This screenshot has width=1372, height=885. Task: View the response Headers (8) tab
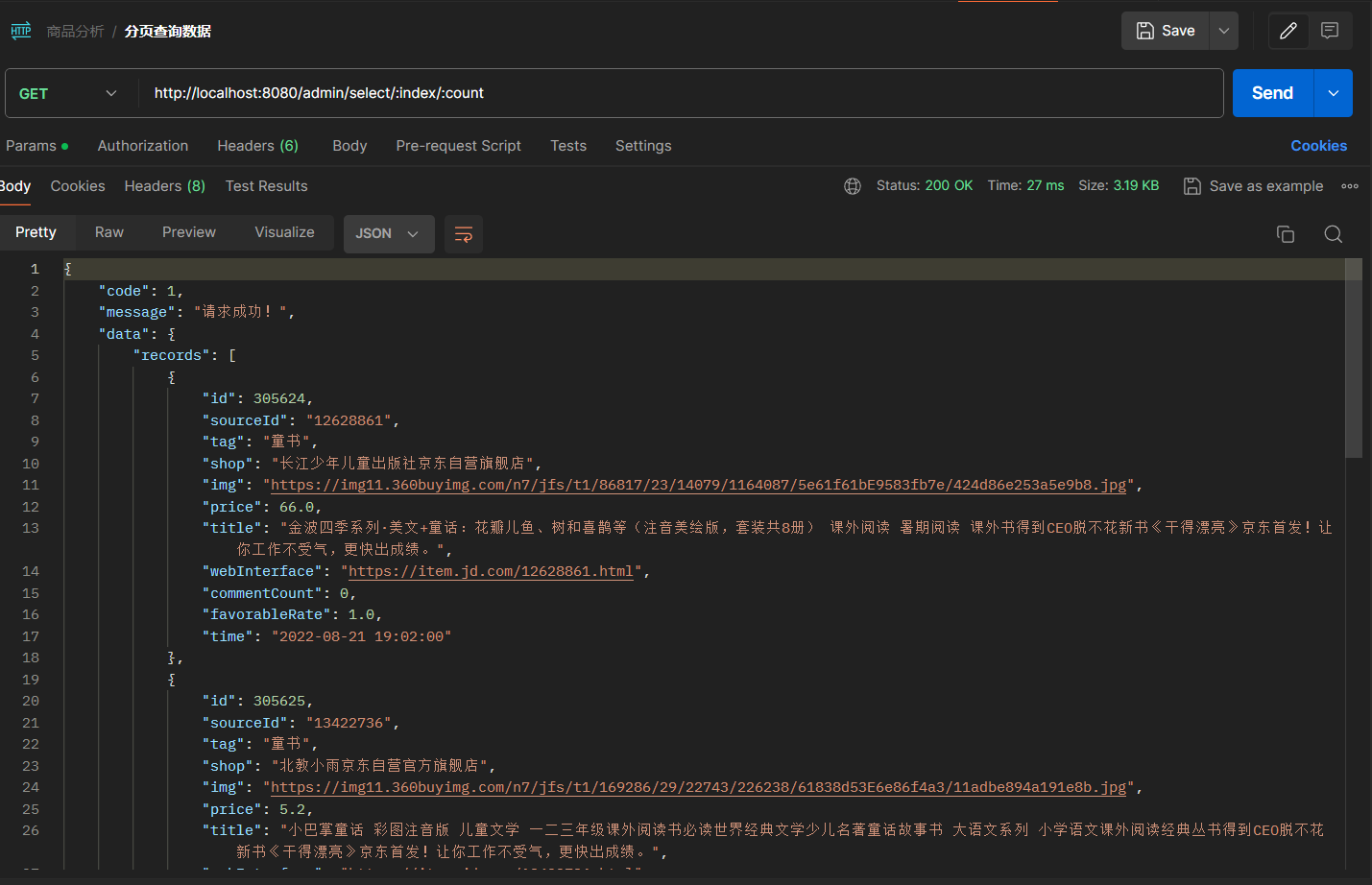coord(164,186)
